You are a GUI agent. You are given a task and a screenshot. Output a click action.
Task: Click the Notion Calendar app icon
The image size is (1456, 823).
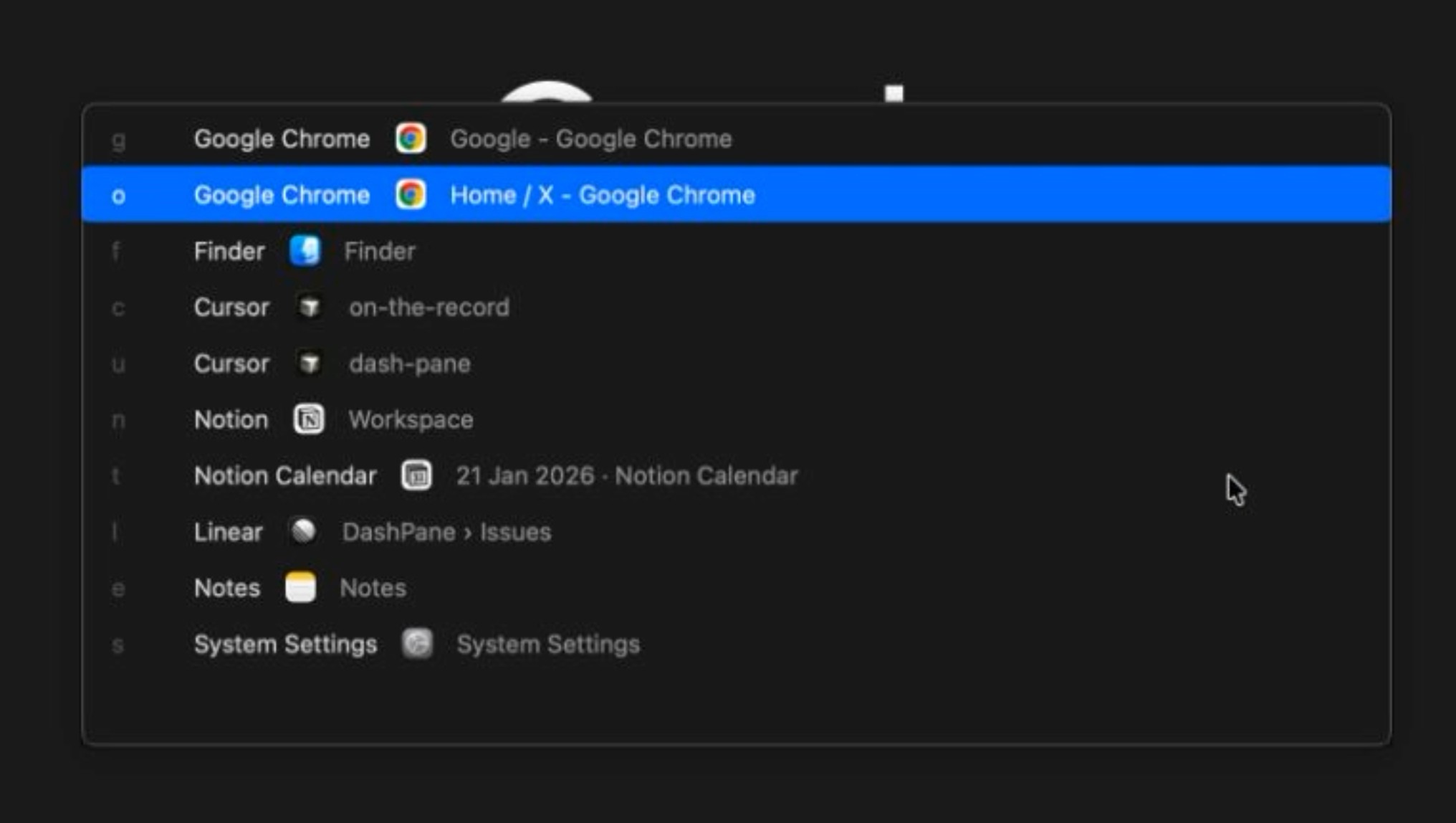tap(416, 475)
